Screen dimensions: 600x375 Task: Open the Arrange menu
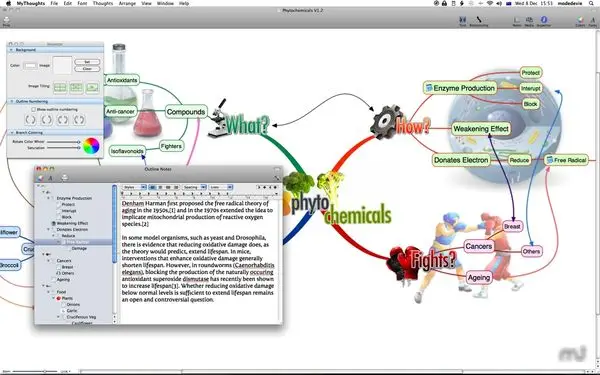point(127,3)
